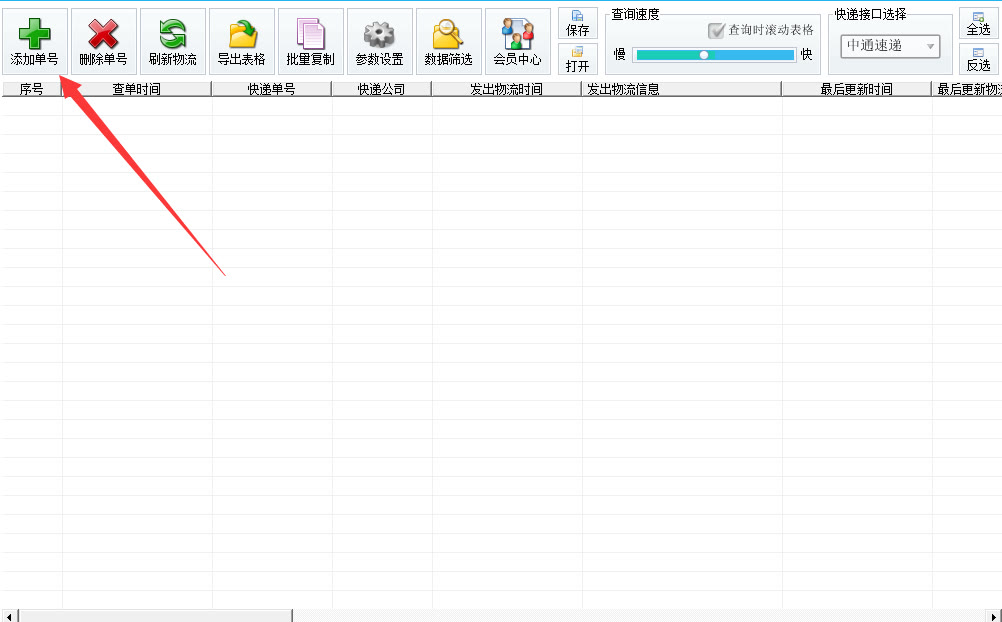Sort by 快递公司 column header
This screenshot has height=622, width=1002.
click(x=382, y=89)
